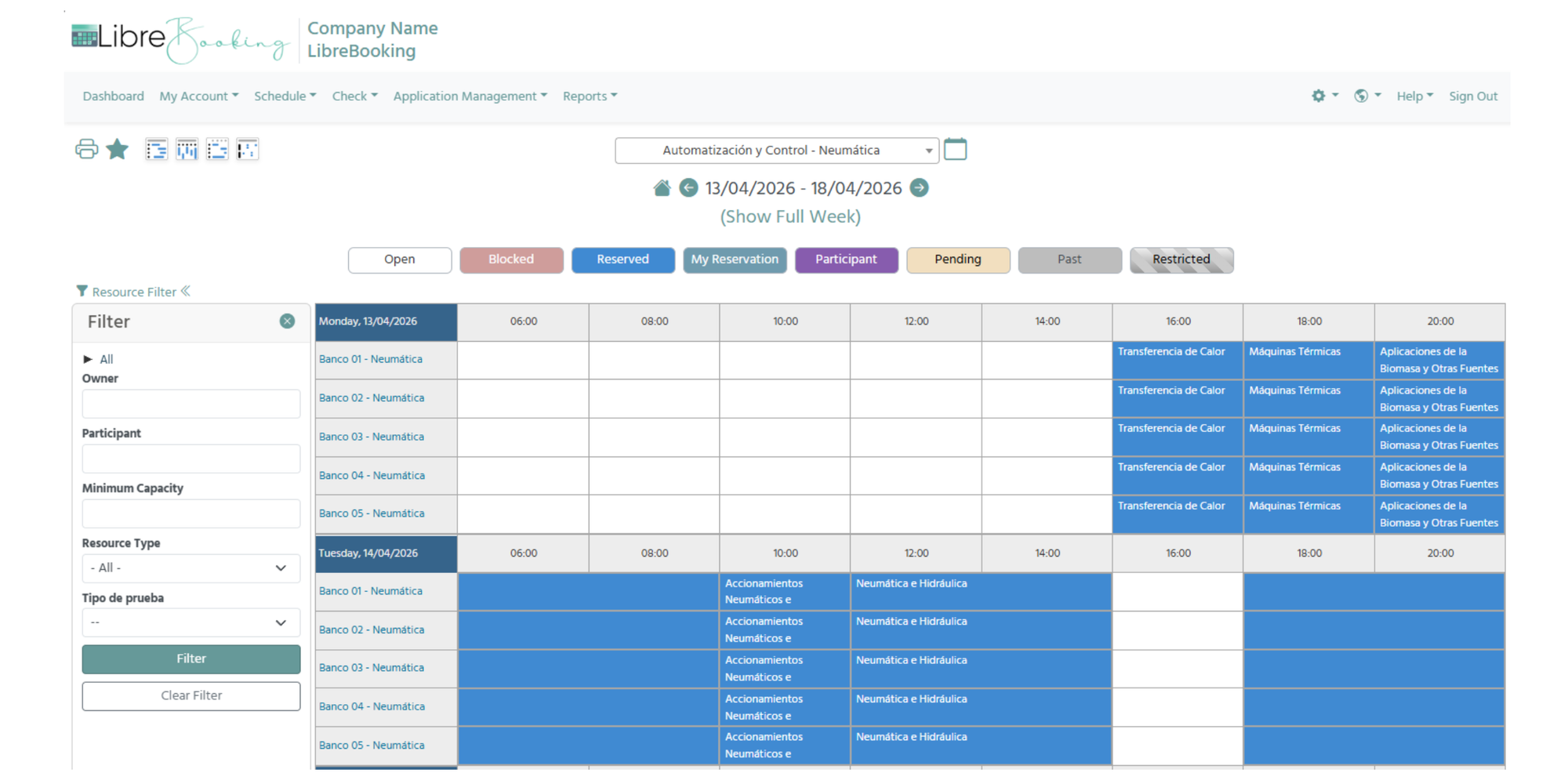Go to Dashboard
The height and width of the screenshot is (784, 1568).
[x=113, y=96]
